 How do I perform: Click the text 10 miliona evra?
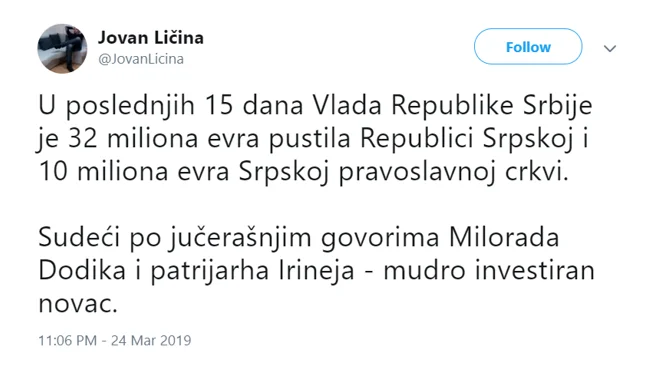134,171
